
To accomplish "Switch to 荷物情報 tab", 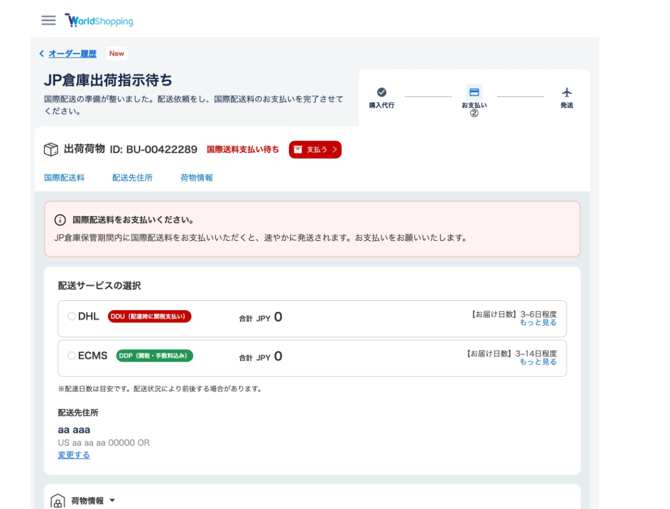I will coord(197,177).
